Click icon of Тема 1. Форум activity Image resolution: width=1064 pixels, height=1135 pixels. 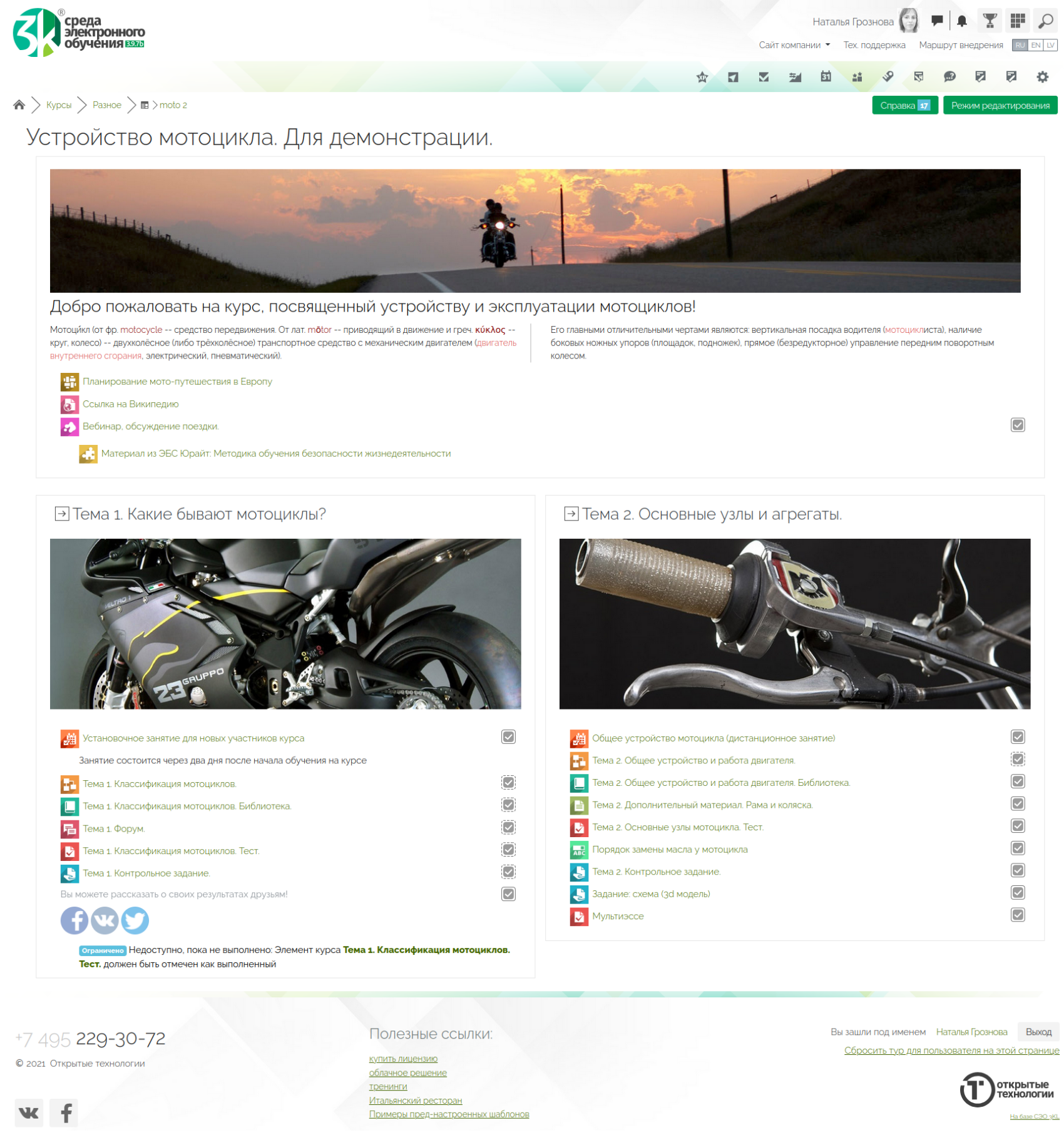[69, 829]
